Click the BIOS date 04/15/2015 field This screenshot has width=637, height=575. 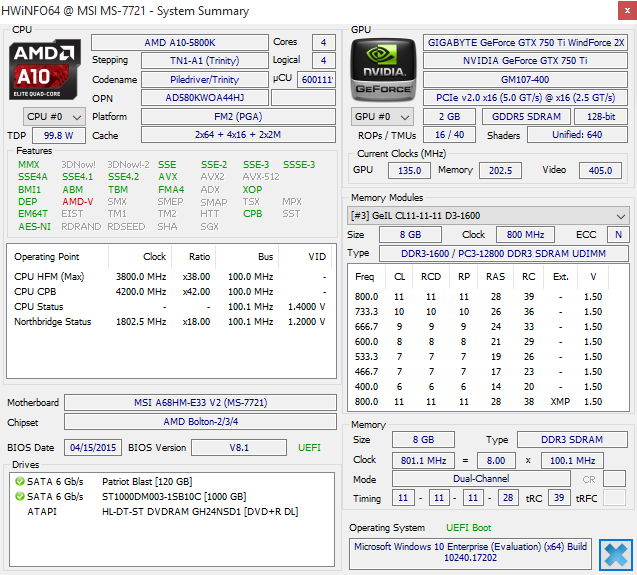tap(93, 448)
